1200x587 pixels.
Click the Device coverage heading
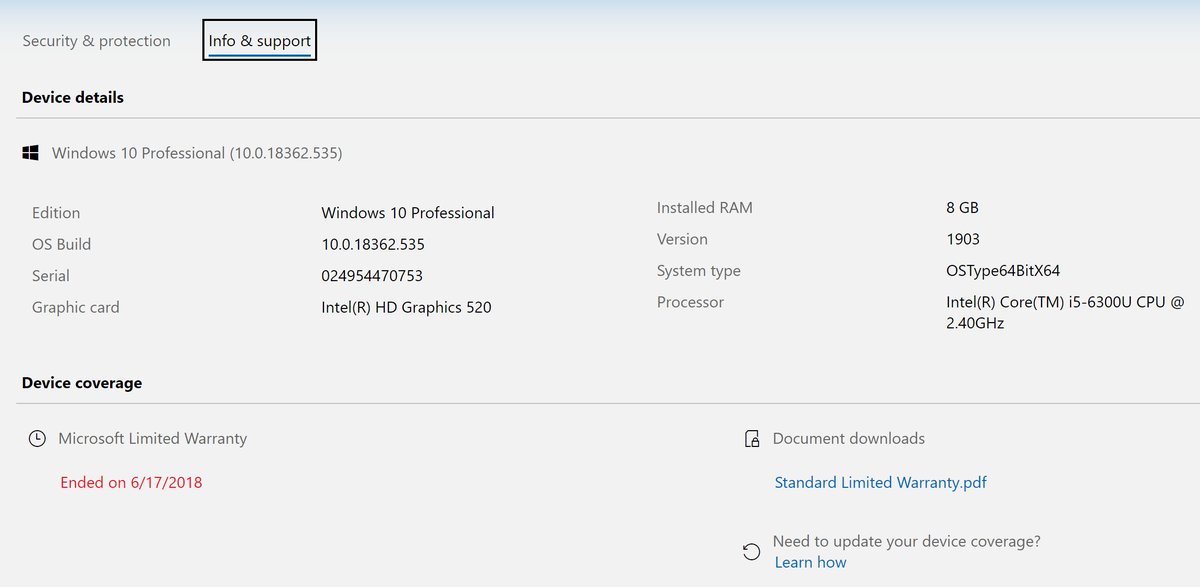[x=82, y=382]
